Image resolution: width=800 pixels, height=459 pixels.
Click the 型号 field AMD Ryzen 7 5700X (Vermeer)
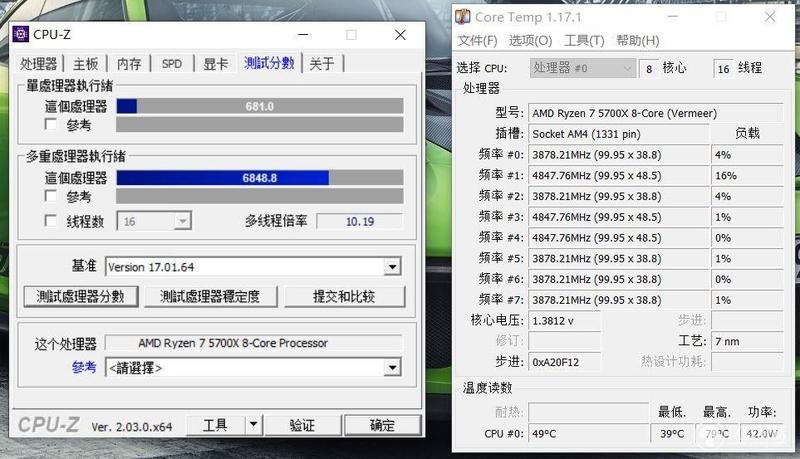coord(656,113)
